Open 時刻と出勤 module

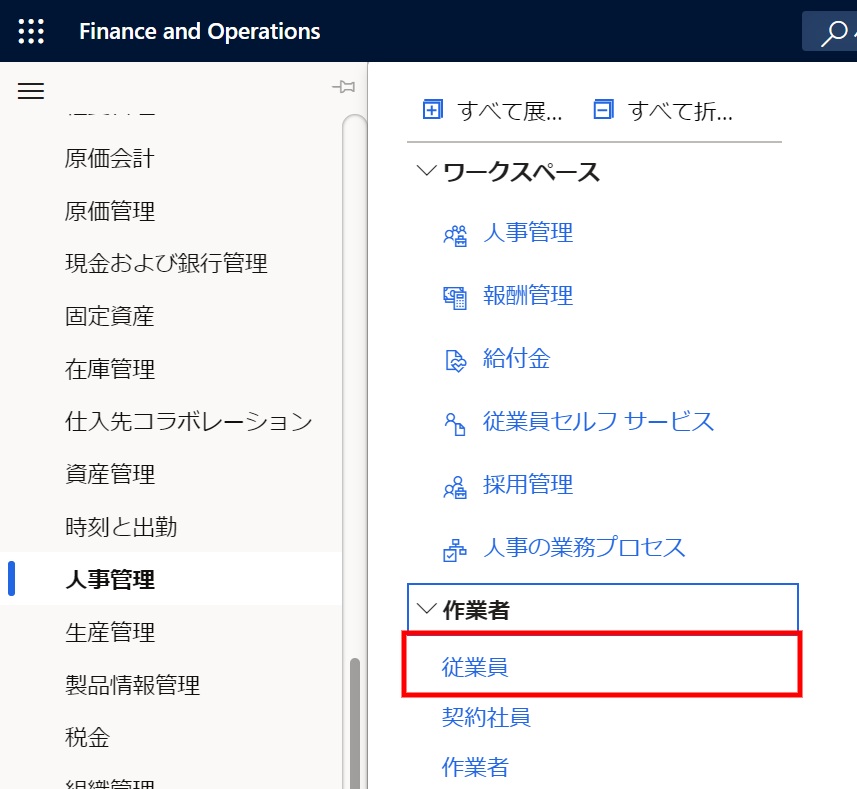(x=121, y=527)
